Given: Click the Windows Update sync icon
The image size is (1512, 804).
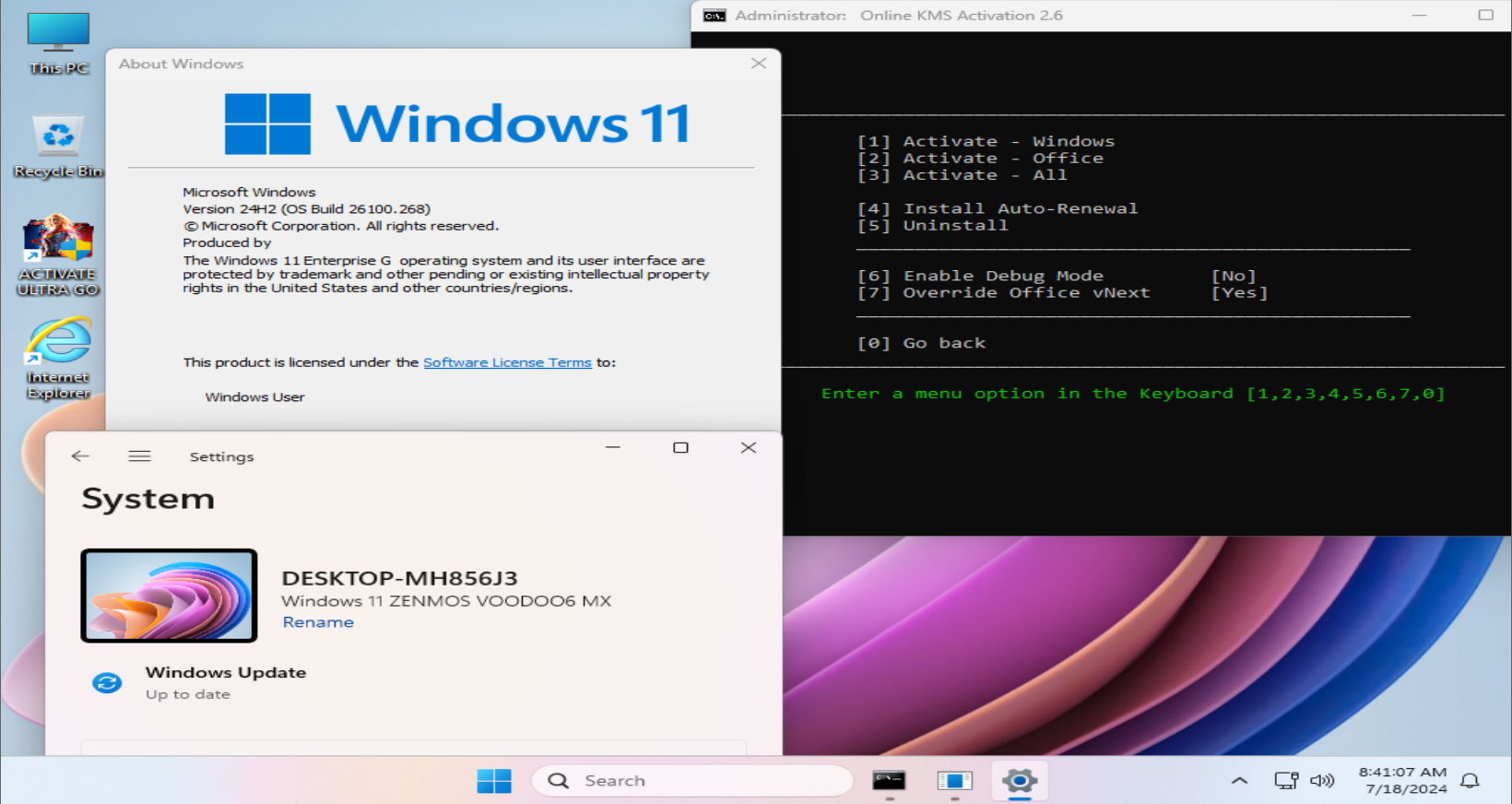Looking at the screenshot, I should pos(107,683).
